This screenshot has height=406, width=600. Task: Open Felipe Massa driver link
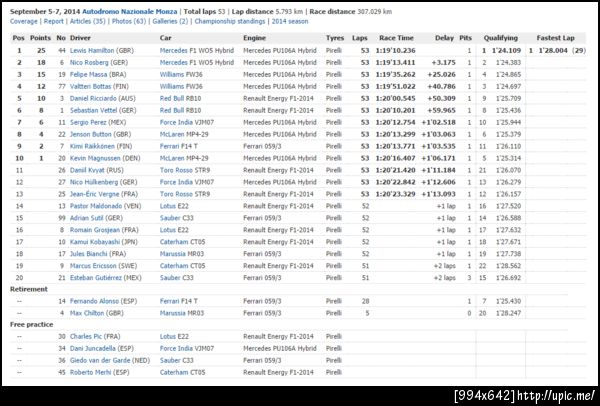coord(88,75)
